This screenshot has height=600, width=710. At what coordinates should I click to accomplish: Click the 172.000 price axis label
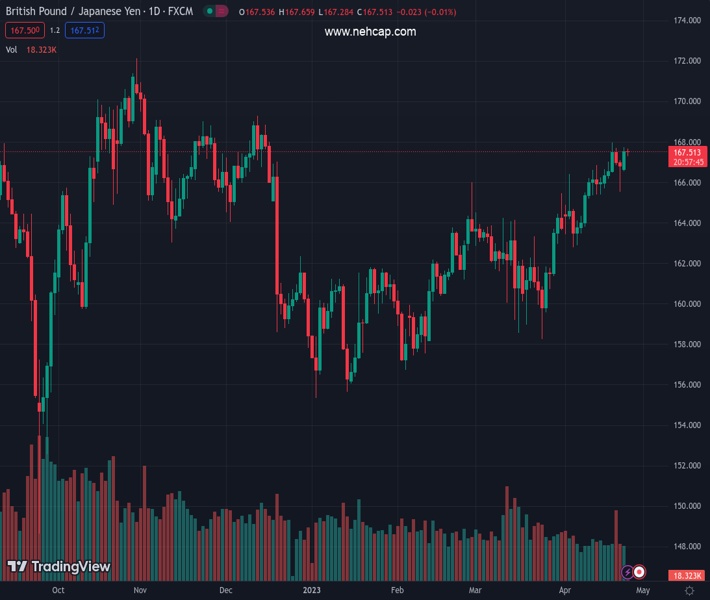click(687, 61)
